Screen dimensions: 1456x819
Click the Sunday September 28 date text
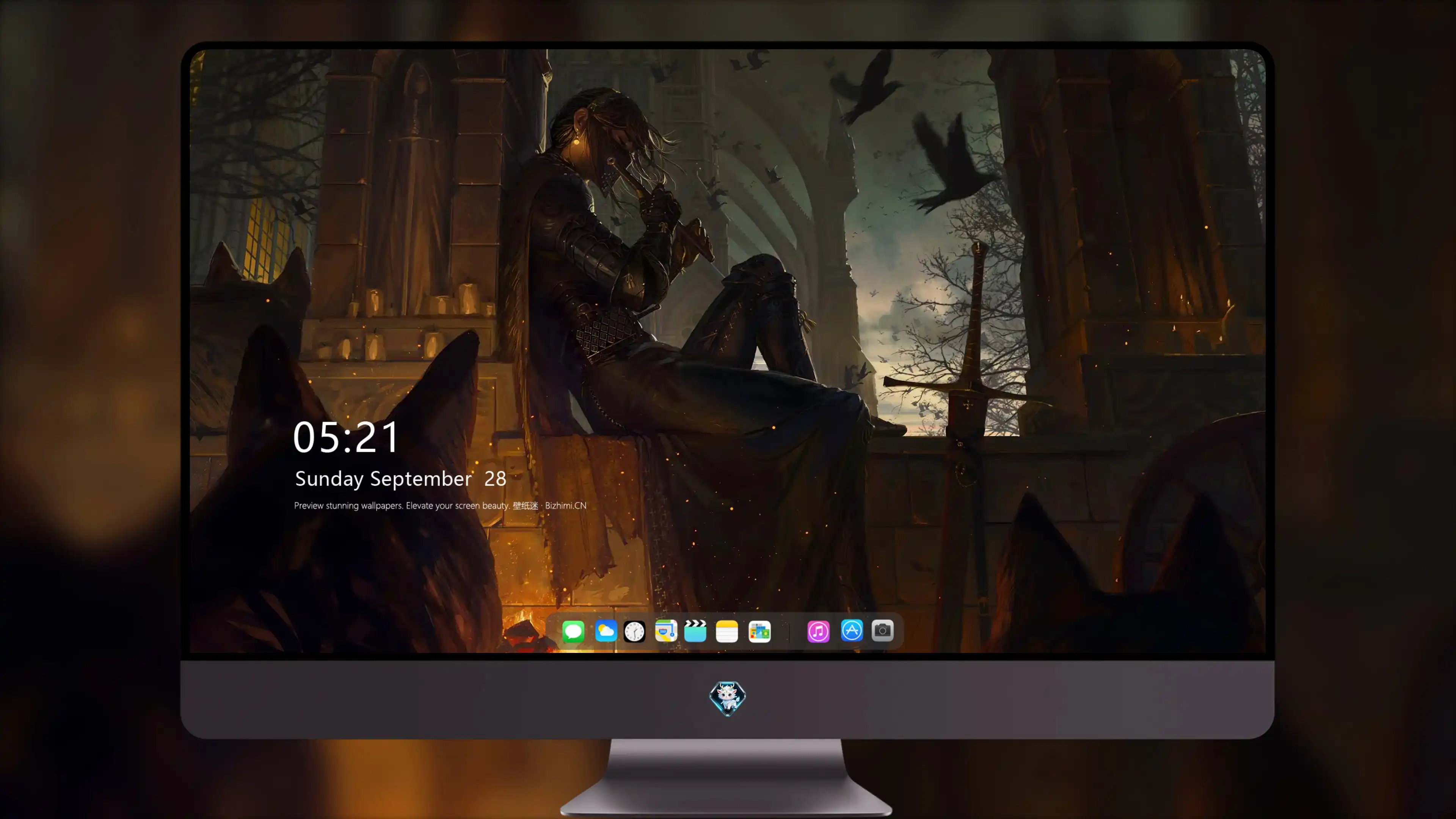tap(401, 479)
